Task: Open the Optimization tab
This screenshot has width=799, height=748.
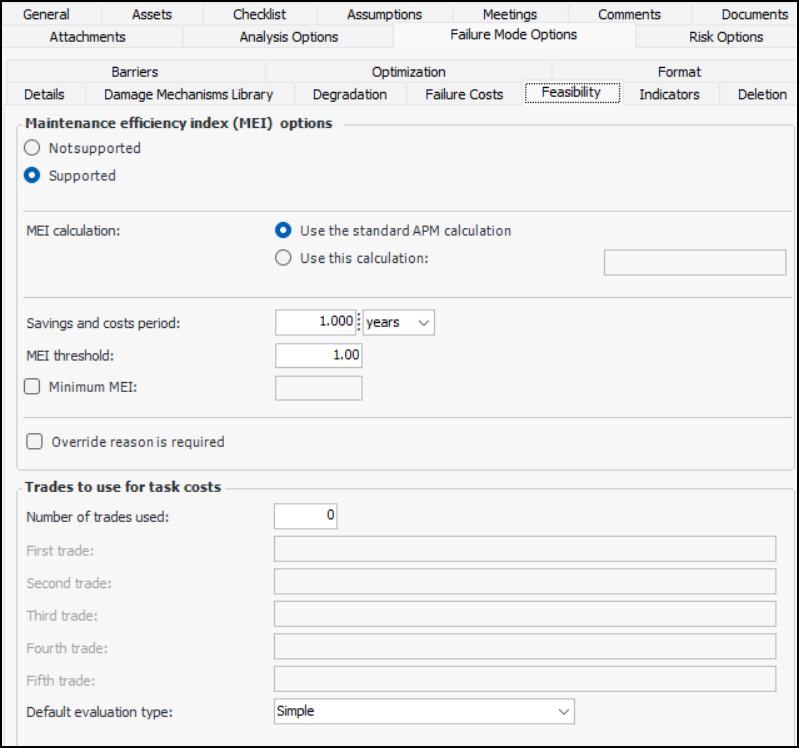Action: (x=408, y=72)
